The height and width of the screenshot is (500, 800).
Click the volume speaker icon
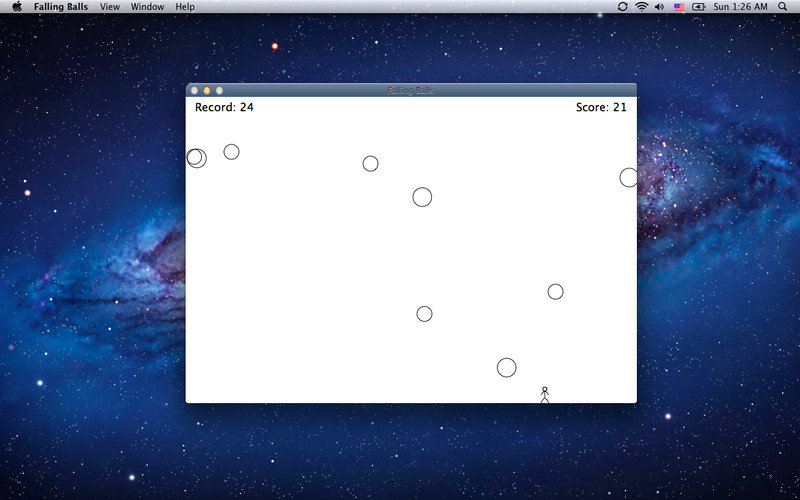pyautogui.click(x=659, y=7)
